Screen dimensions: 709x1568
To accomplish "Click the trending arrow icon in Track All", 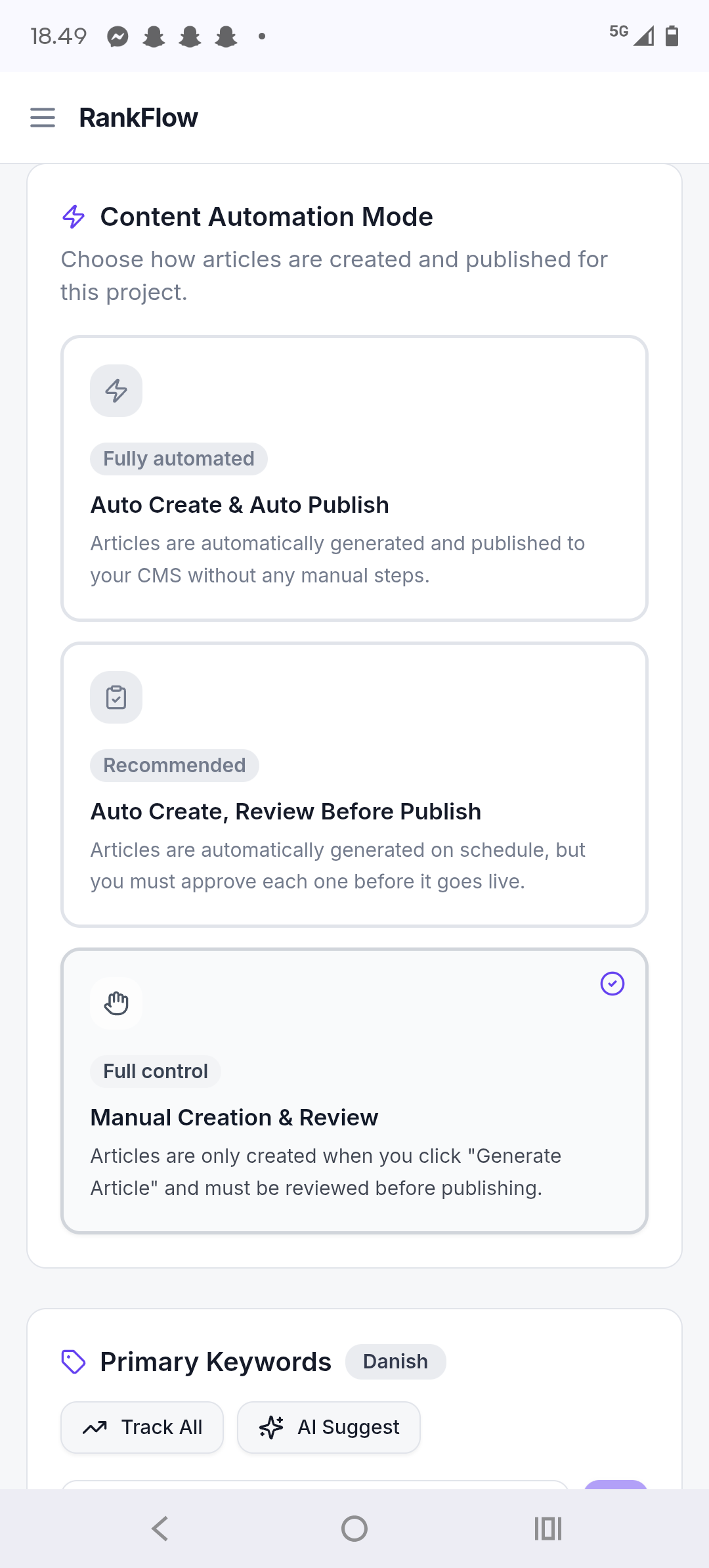I will (x=95, y=1427).
